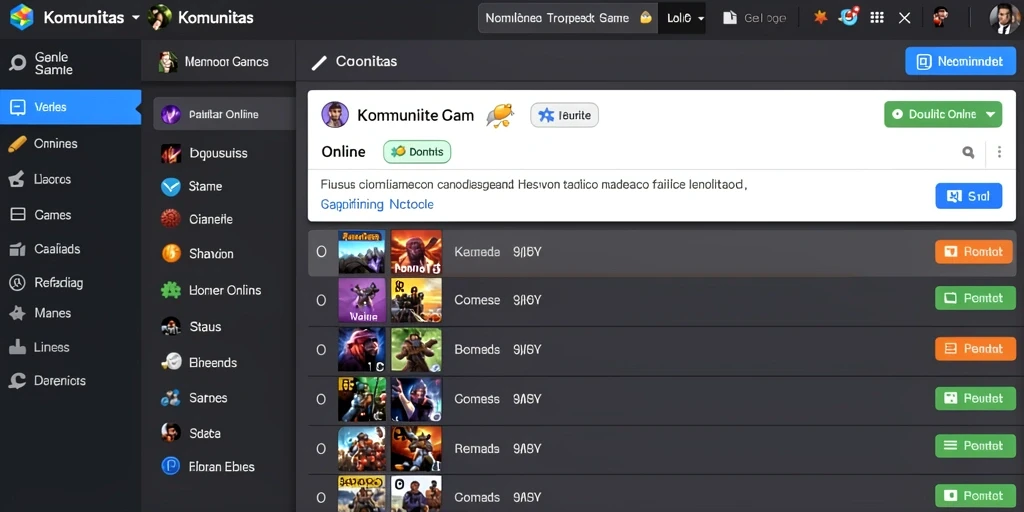Click the pencil icon beside Caonitas

319,62
